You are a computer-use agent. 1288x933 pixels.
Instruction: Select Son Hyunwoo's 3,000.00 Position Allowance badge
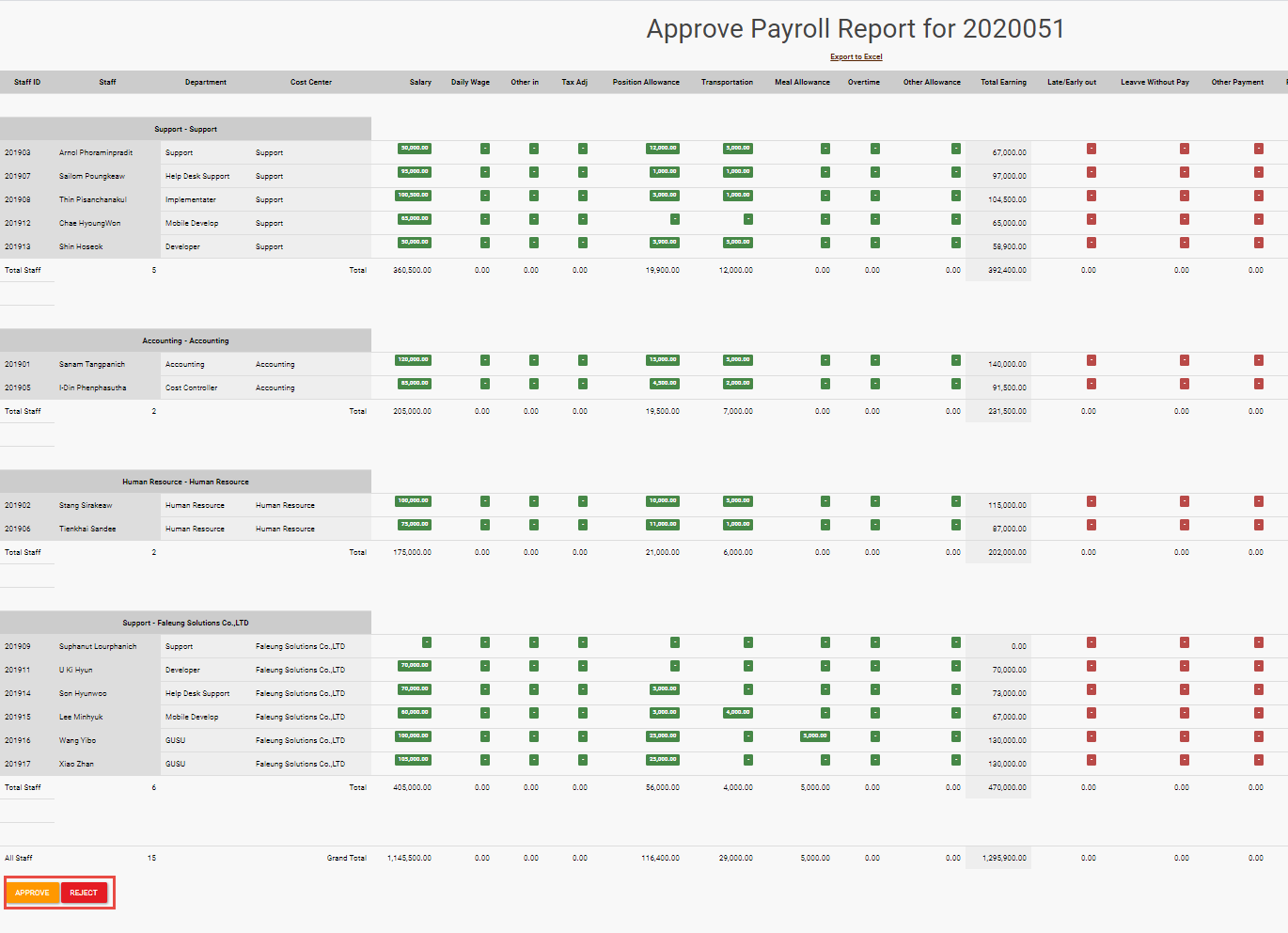pyautogui.click(x=663, y=688)
